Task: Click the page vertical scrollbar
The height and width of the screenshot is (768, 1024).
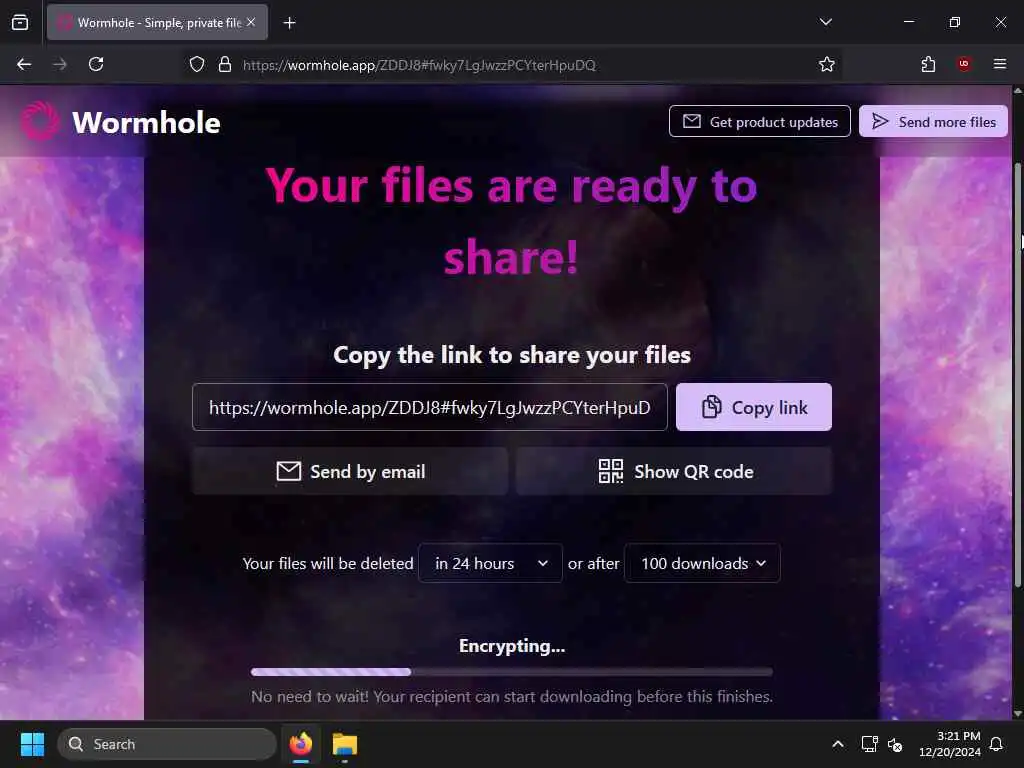Action: 1017,376
